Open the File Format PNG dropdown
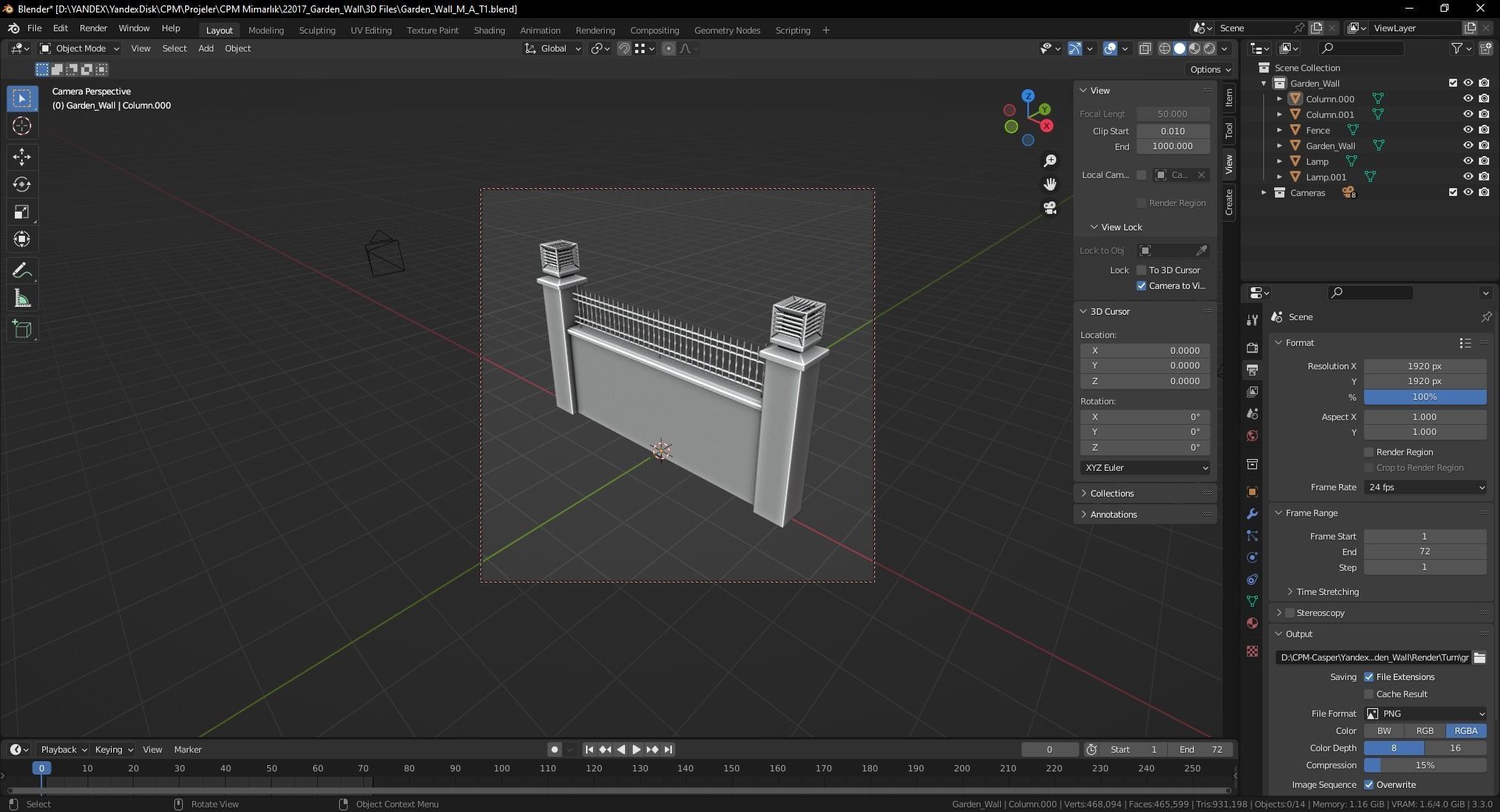Viewport: 1500px width, 812px height. (x=1426, y=714)
